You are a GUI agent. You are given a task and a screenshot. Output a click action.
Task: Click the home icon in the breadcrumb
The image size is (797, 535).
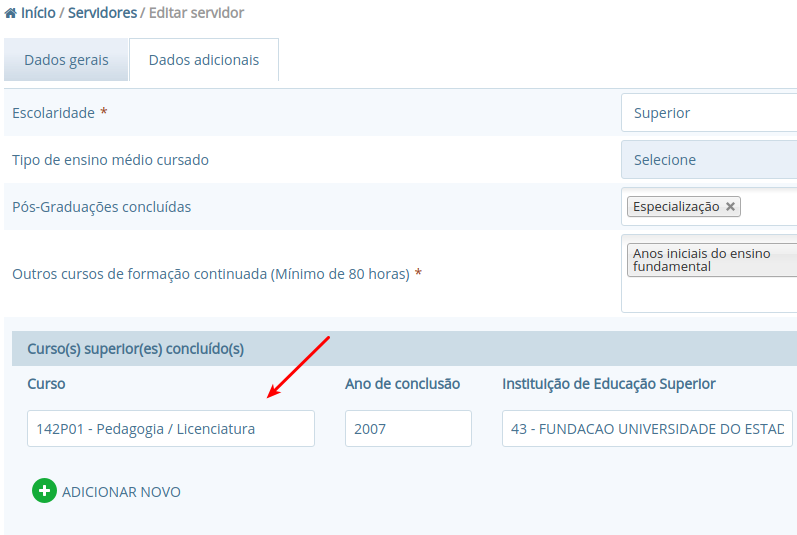11,13
